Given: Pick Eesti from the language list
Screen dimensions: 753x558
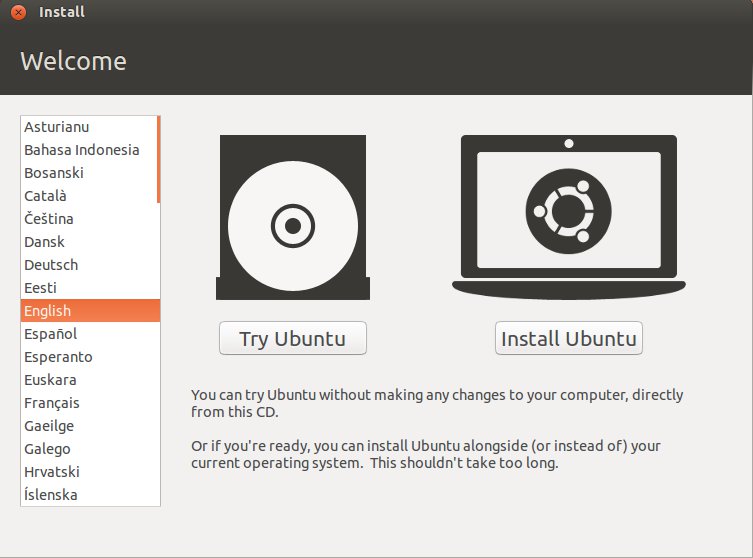Looking at the screenshot, I should [90, 288].
